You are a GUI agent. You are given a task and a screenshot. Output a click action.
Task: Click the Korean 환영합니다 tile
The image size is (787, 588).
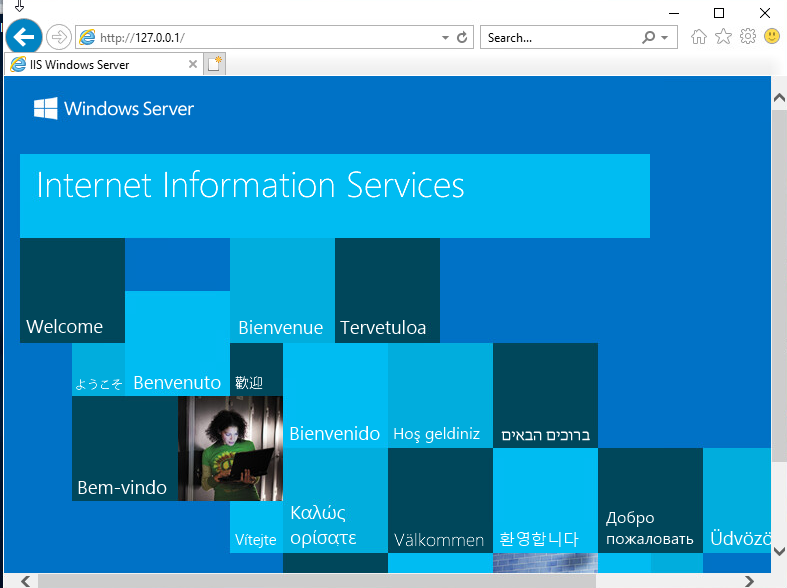[x=545, y=501]
